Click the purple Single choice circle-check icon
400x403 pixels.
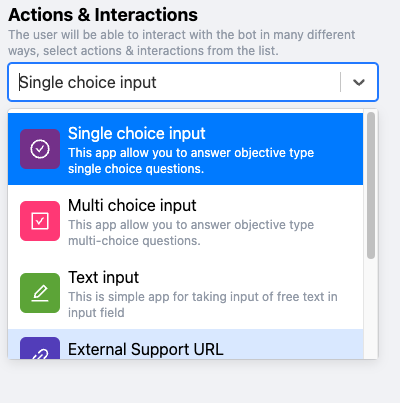40,149
